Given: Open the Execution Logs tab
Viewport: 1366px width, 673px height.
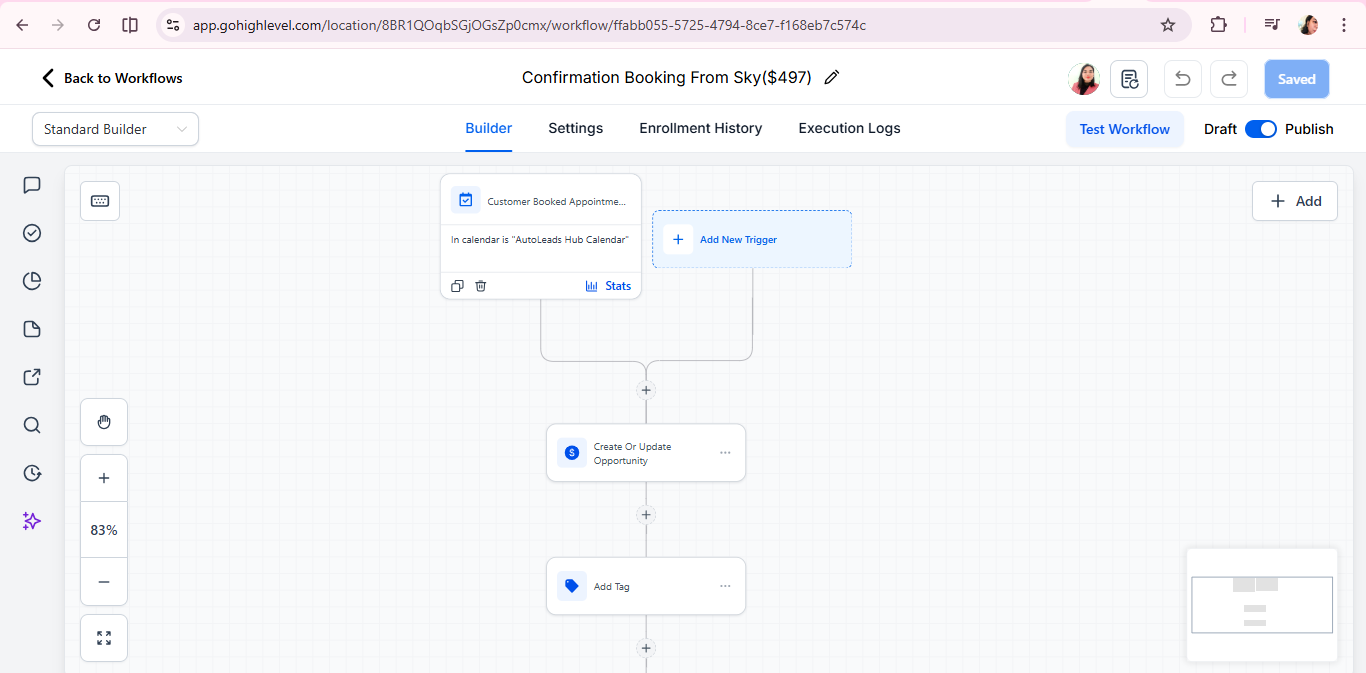Looking at the screenshot, I should coord(849,128).
